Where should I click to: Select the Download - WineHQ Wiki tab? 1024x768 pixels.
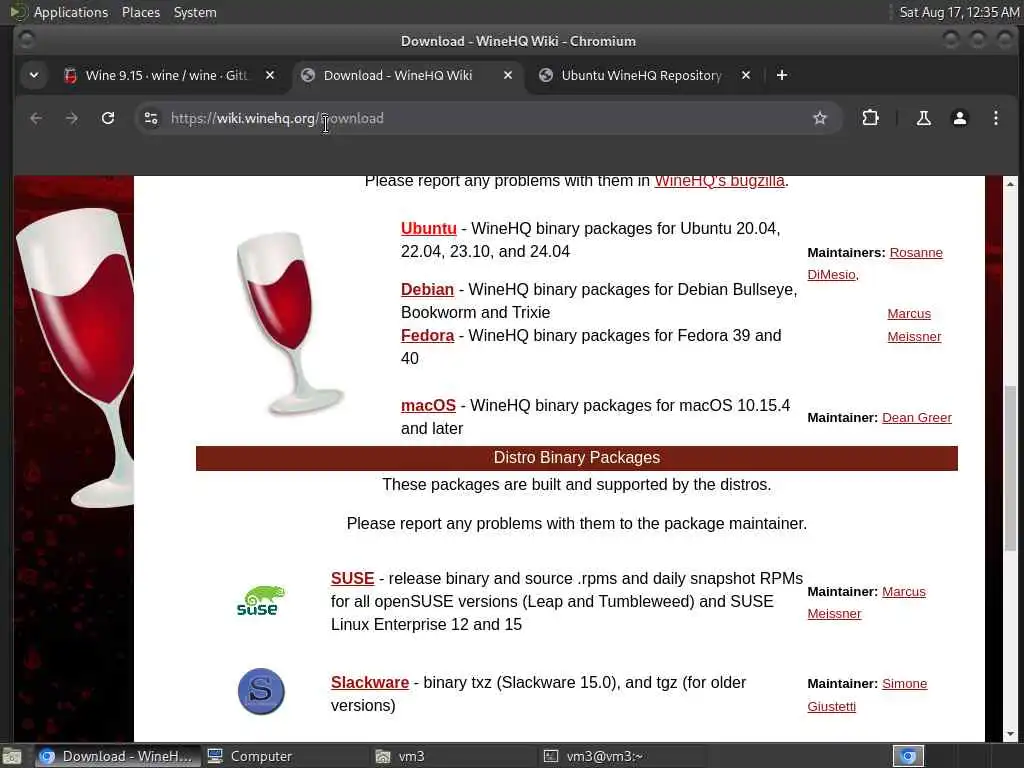pyautogui.click(x=408, y=75)
